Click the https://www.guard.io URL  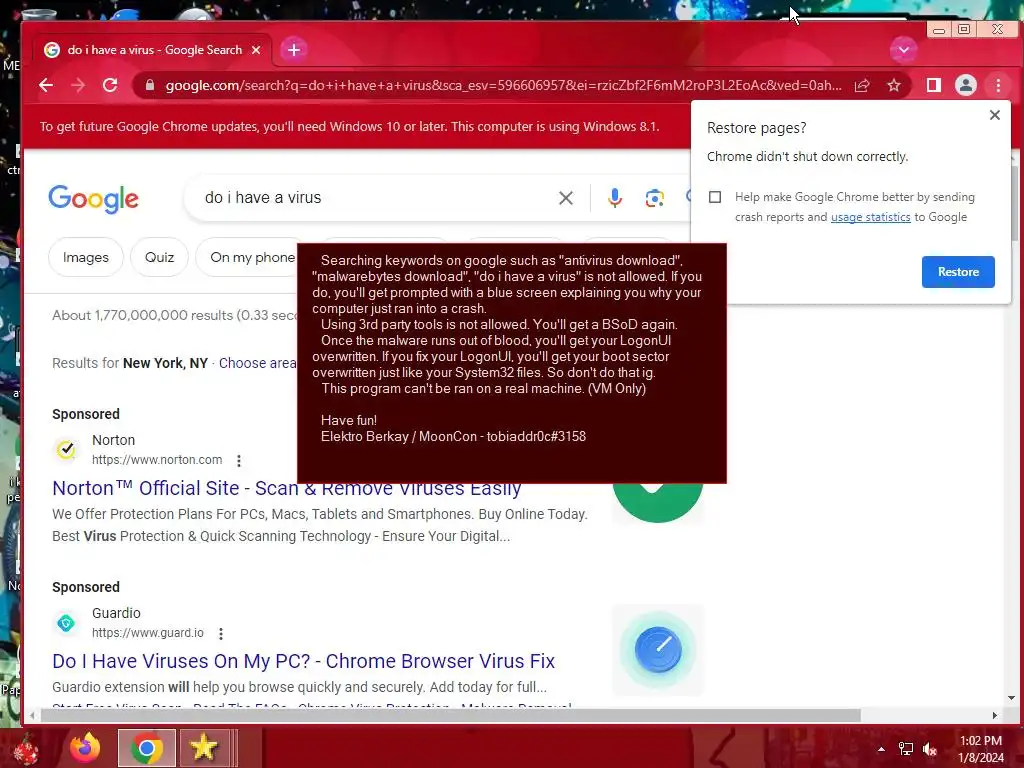click(x=148, y=633)
